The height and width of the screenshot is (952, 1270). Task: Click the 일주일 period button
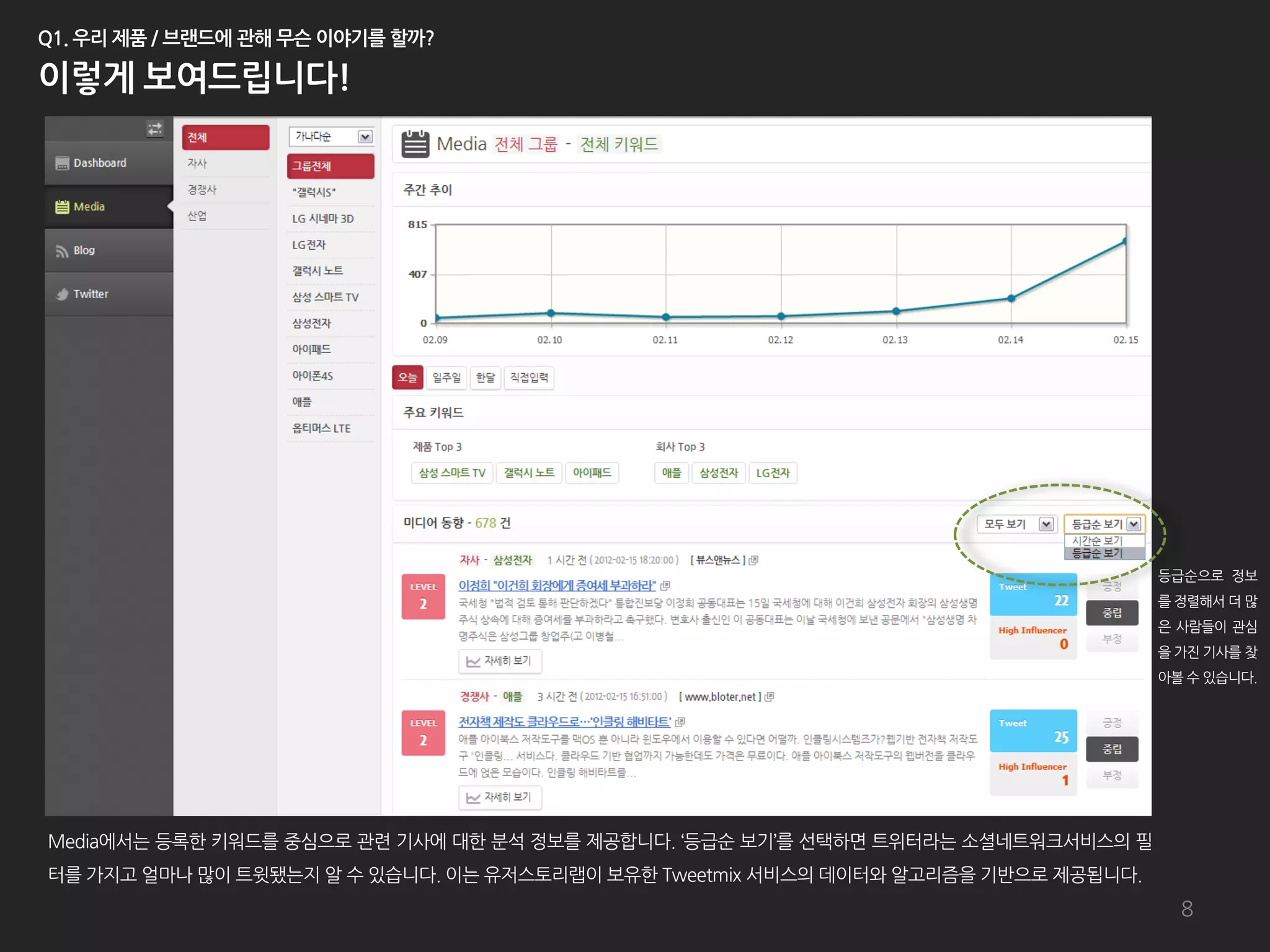click(x=446, y=377)
